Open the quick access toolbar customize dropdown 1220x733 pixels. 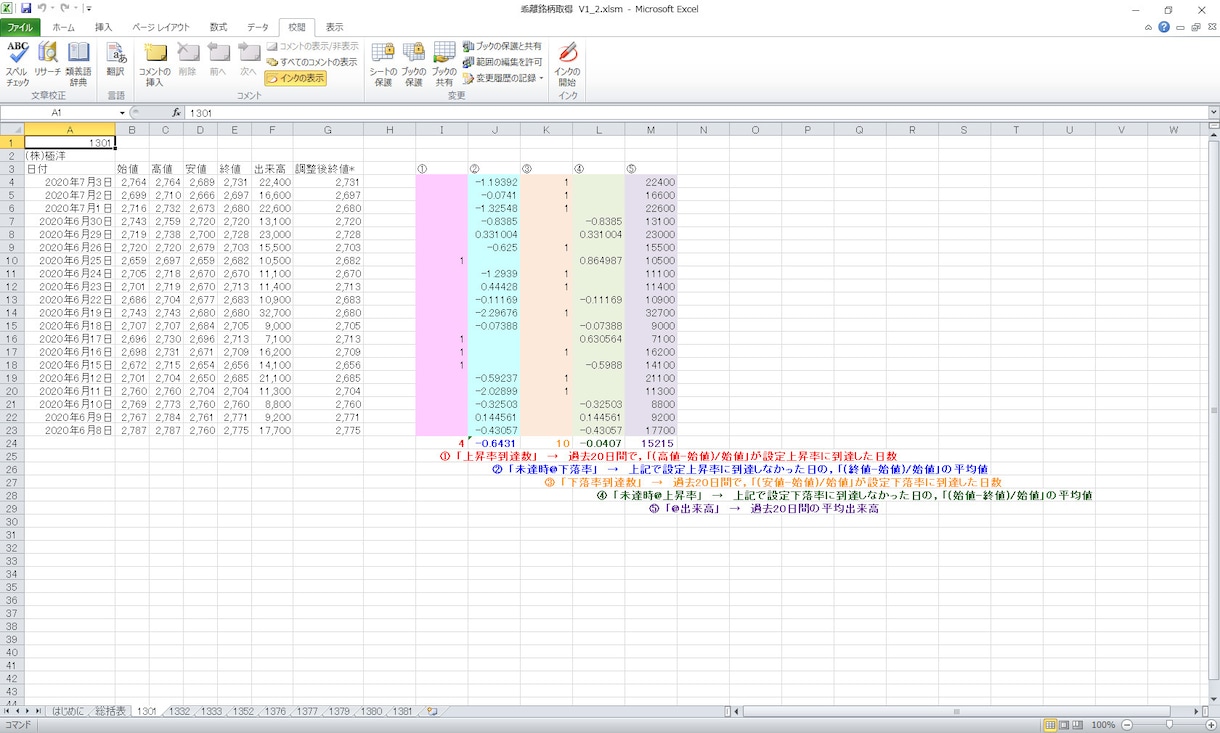pos(89,8)
